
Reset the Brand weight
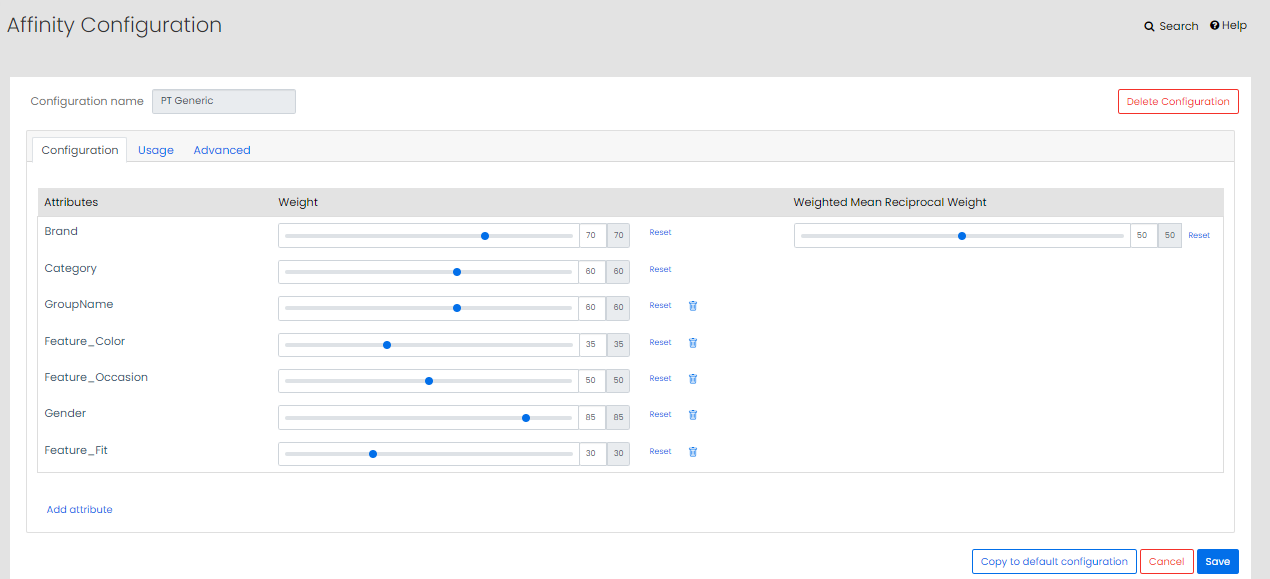point(660,233)
